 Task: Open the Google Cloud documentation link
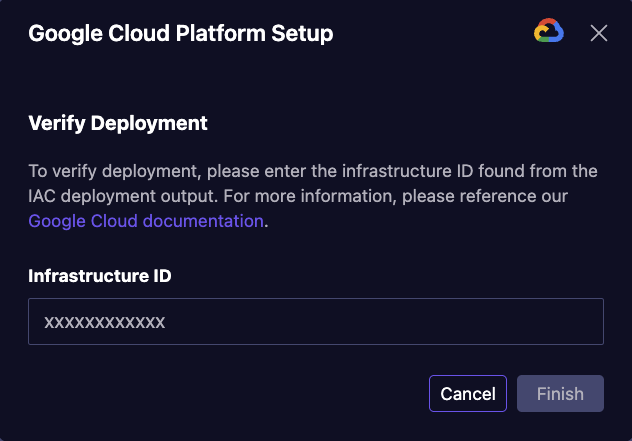point(146,221)
